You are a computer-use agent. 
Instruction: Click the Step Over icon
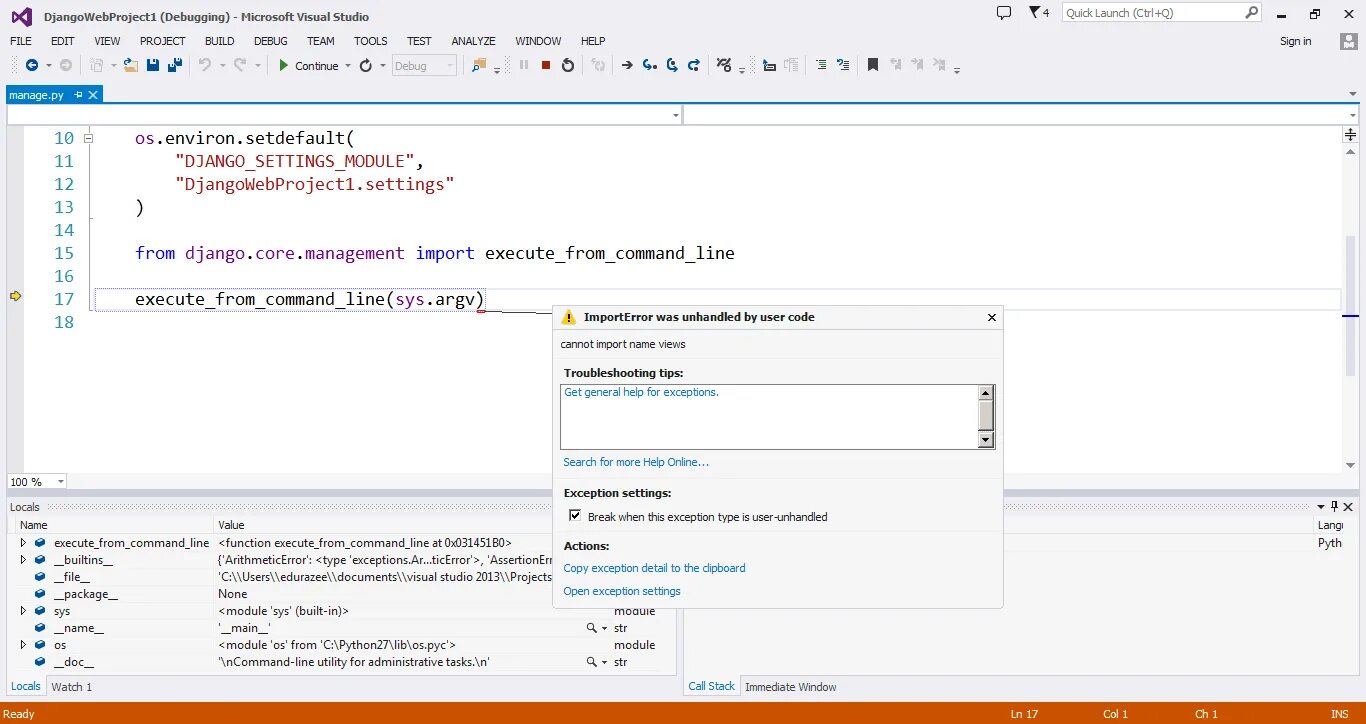coord(672,65)
